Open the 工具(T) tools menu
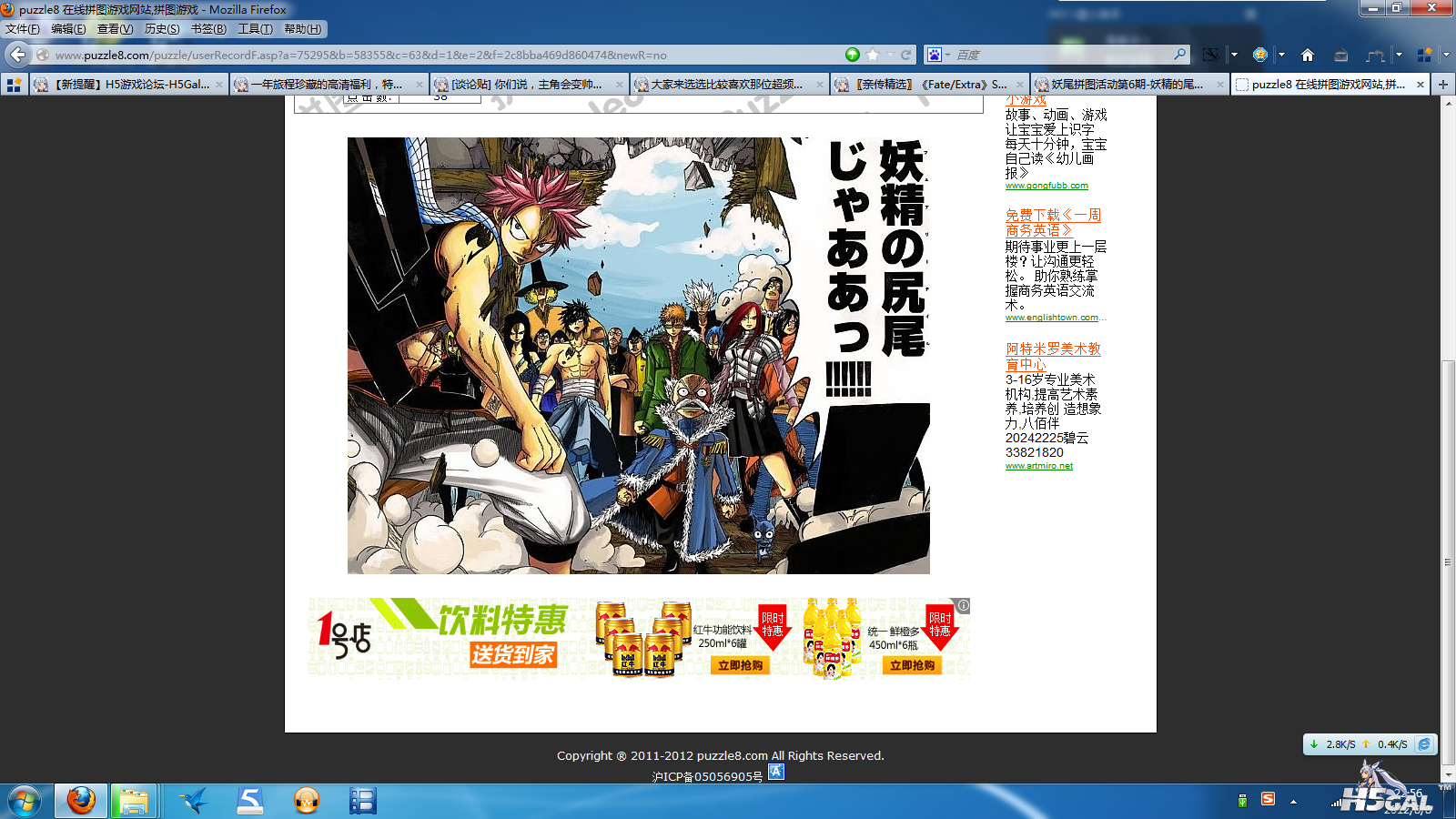This screenshot has height=819, width=1456. pos(255,29)
